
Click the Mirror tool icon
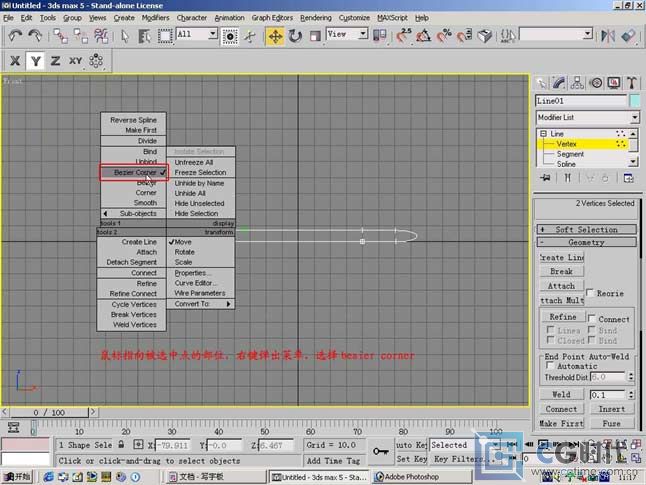[x=607, y=36]
